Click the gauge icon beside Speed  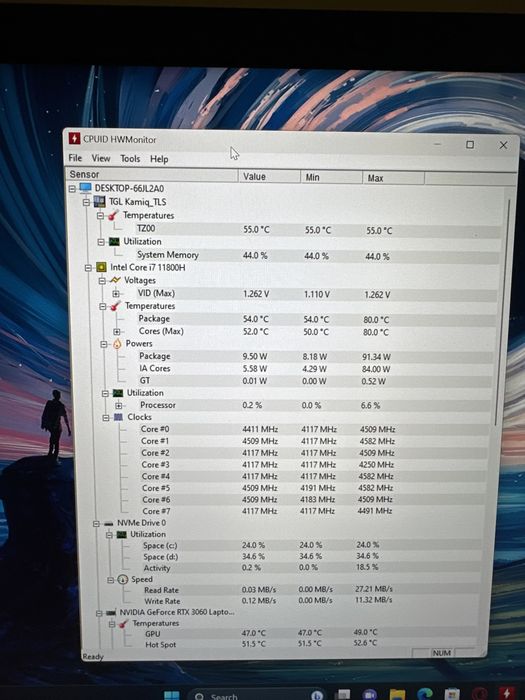[122, 579]
